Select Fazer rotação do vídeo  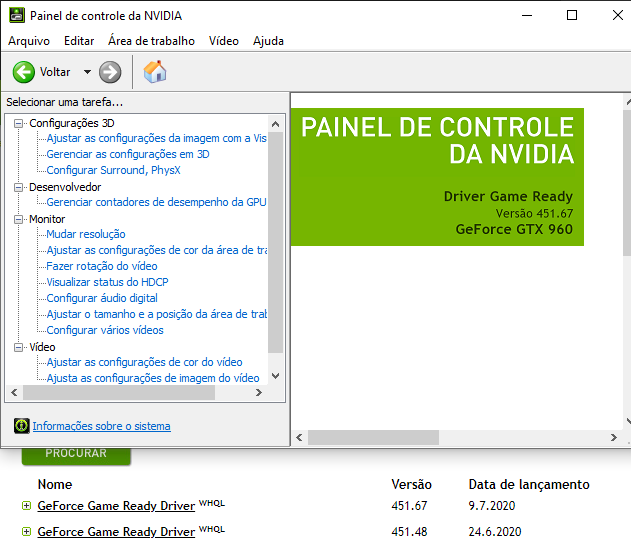pos(102,266)
